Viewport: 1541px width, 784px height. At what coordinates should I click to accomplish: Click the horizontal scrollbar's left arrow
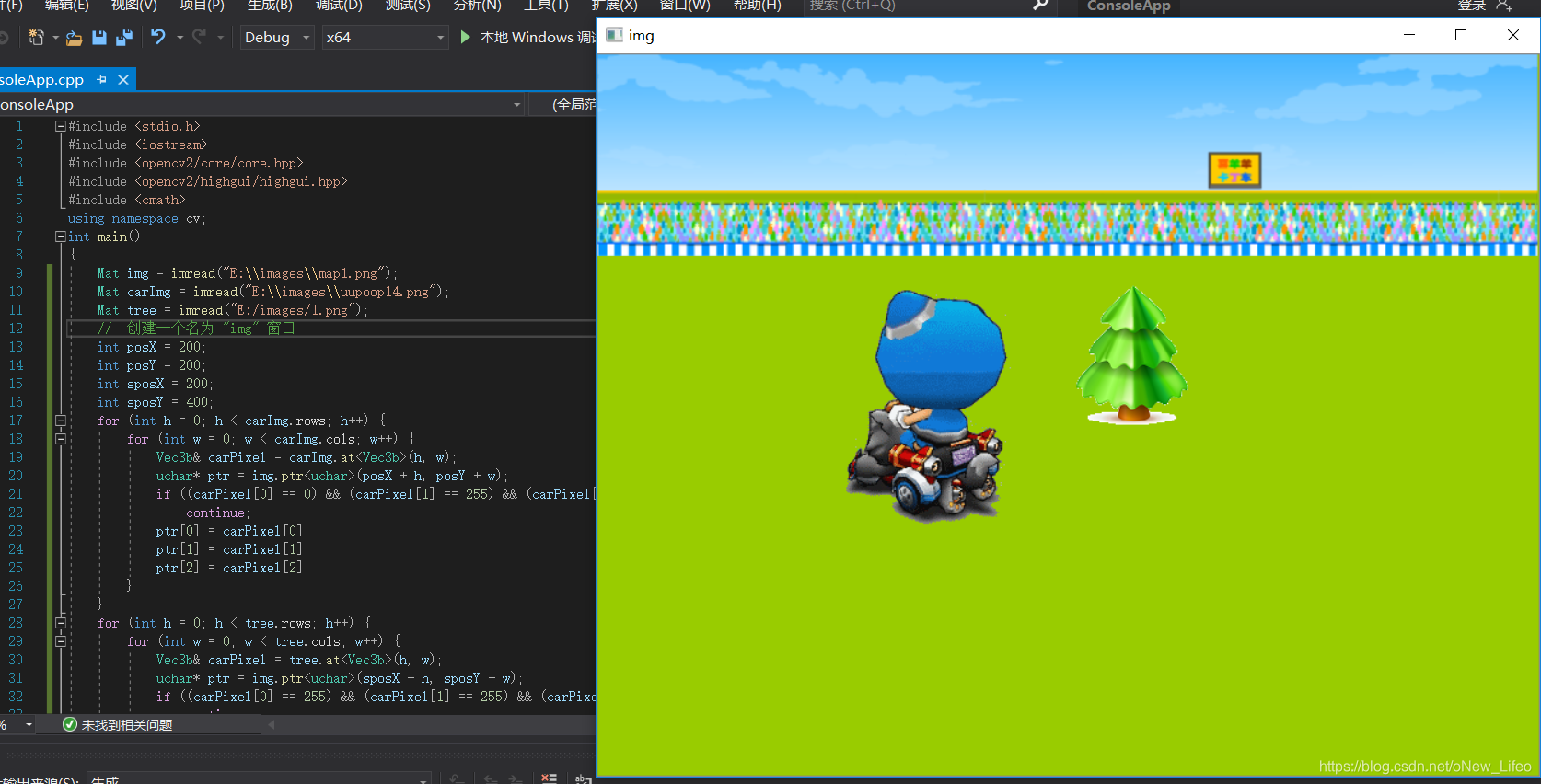272,725
